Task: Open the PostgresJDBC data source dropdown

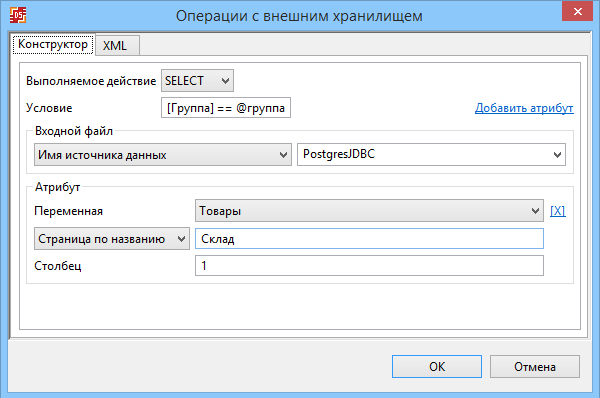Action: pos(431,155)
